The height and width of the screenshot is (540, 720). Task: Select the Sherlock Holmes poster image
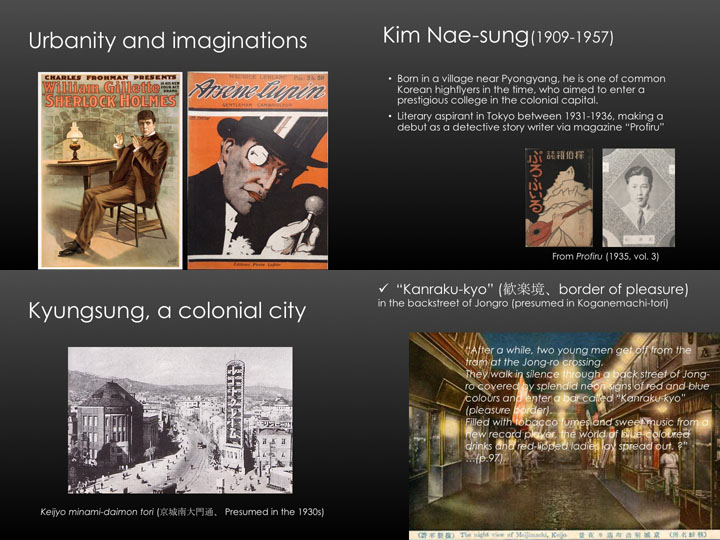pyautogui.click(x=110, y=170)
